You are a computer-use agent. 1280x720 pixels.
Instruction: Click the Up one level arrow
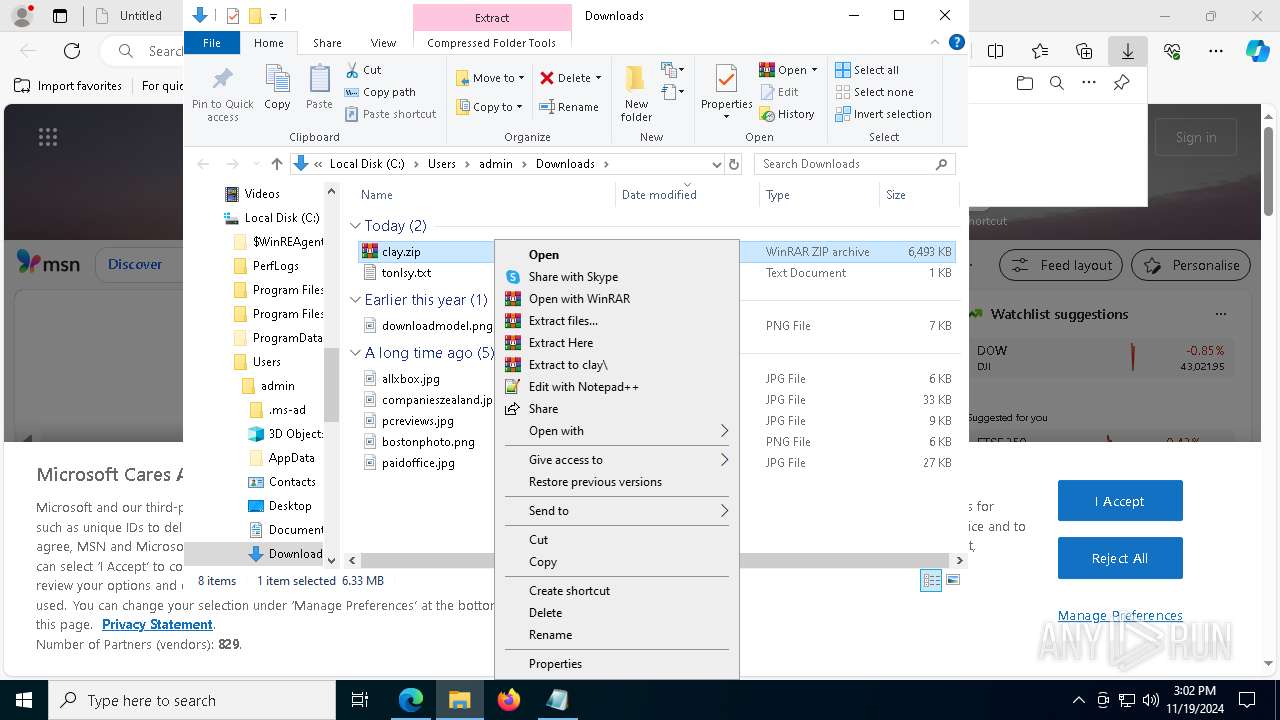pos(277,164)
